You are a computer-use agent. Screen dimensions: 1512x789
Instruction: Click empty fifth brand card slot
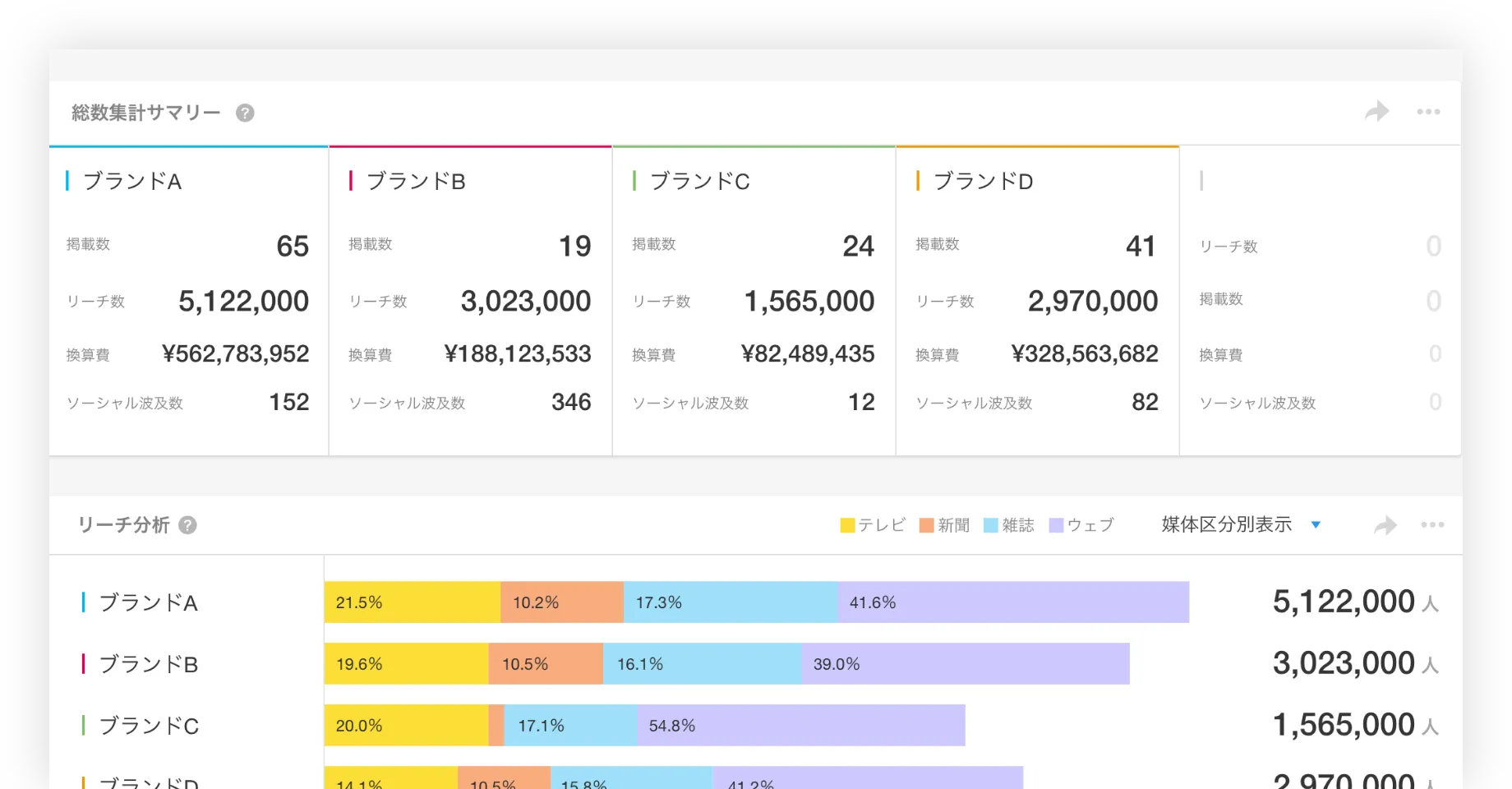[x=1320, y=301]
